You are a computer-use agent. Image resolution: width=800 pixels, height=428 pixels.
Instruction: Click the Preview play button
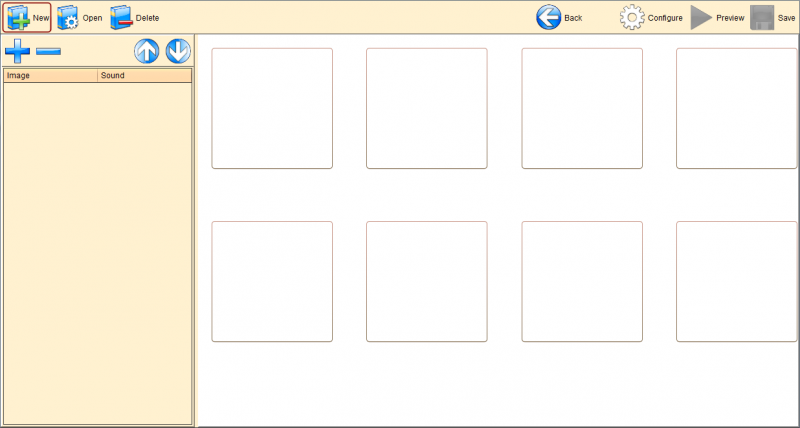click(x=702, y=18)
